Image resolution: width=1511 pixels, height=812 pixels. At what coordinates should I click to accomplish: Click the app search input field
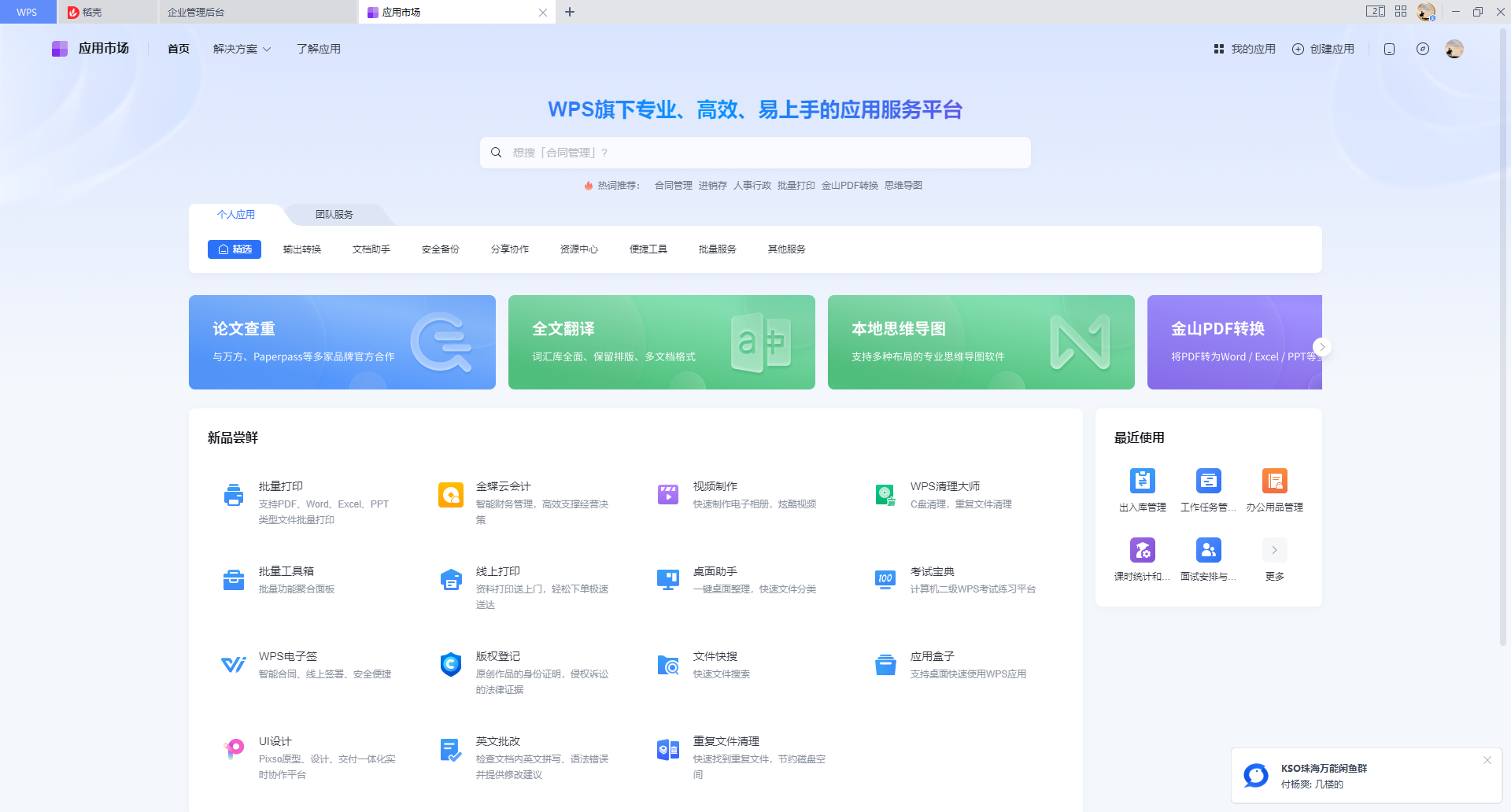[x=755, y=153]
